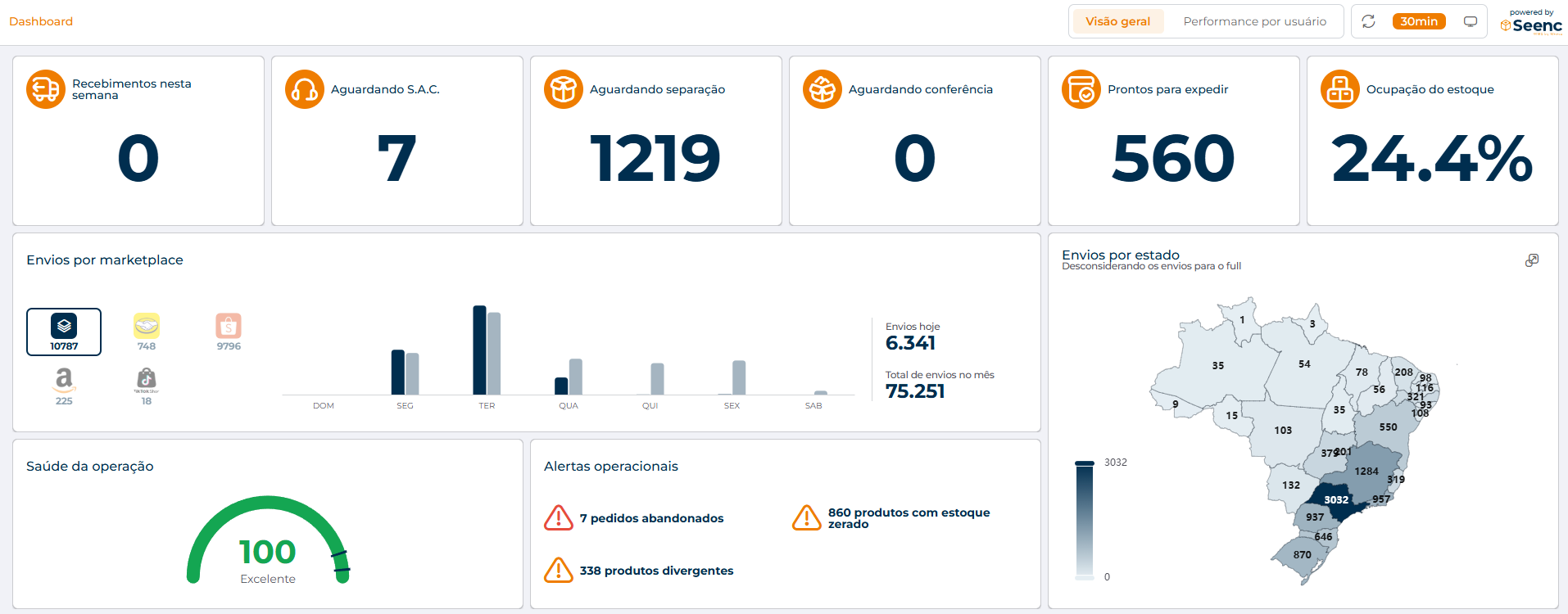Click the Aguardando S.A.C. value 7
1568x614 pixels.
[397, 158]
